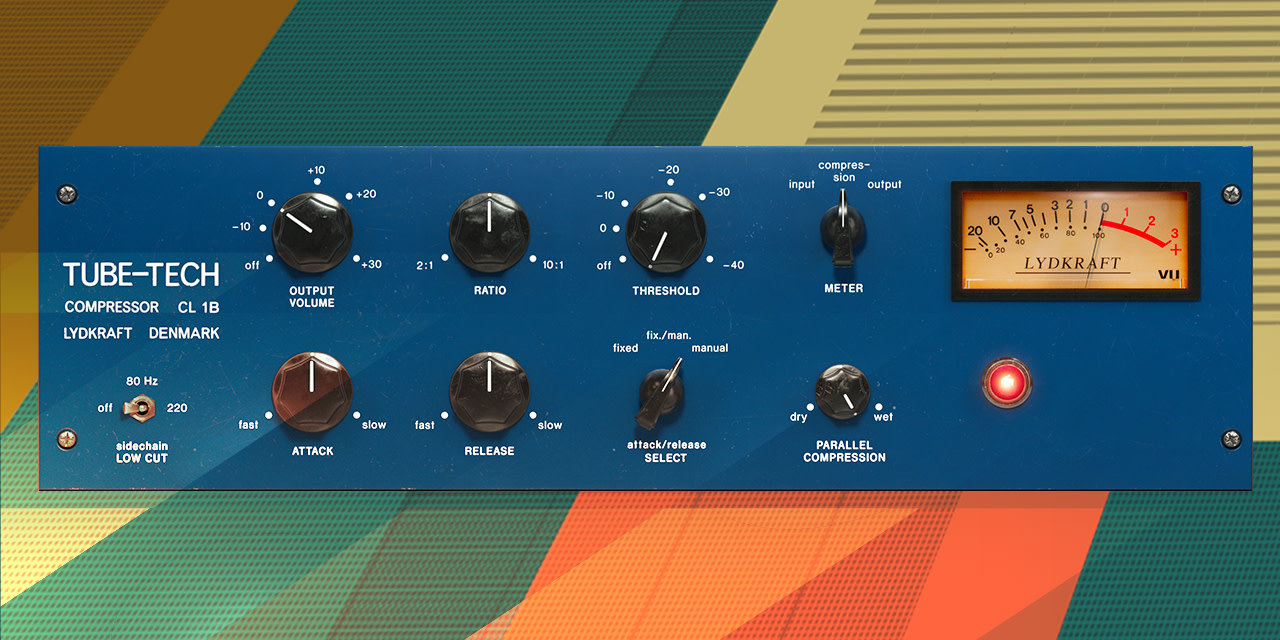Screen dimensions: 1280x640
Task: Click the 'wet' label on Parallel Compression
Action: 884,417
